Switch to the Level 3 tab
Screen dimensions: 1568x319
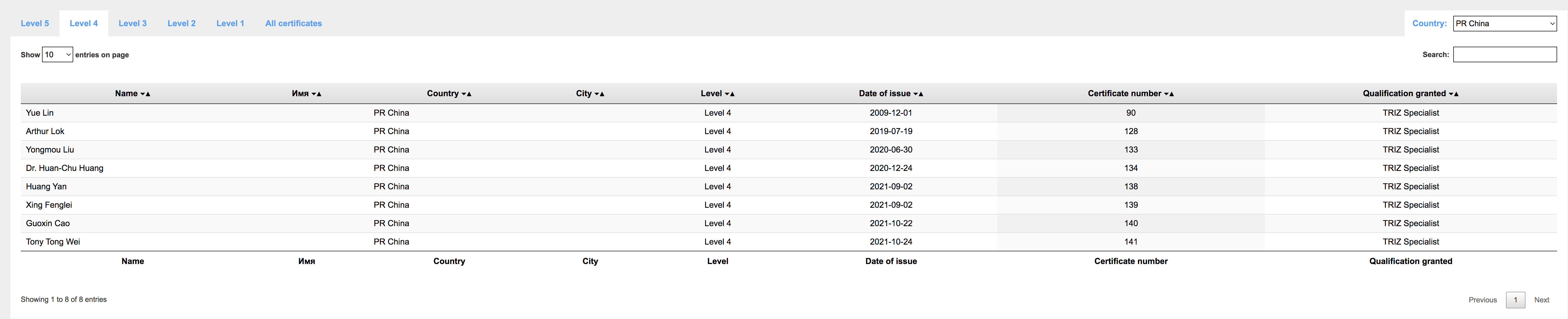132,23
